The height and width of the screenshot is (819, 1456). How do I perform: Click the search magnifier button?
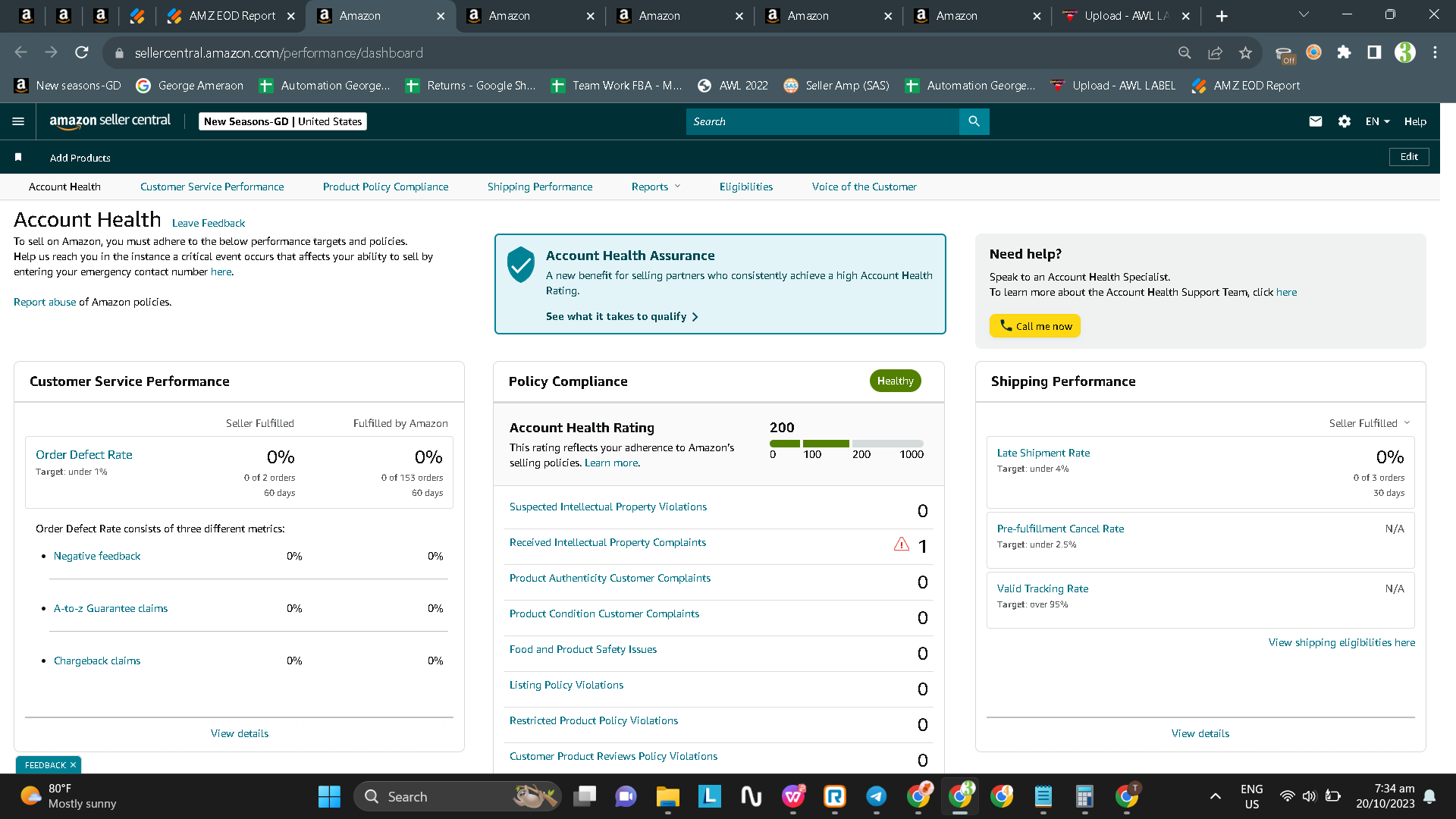tap(974, 121)
